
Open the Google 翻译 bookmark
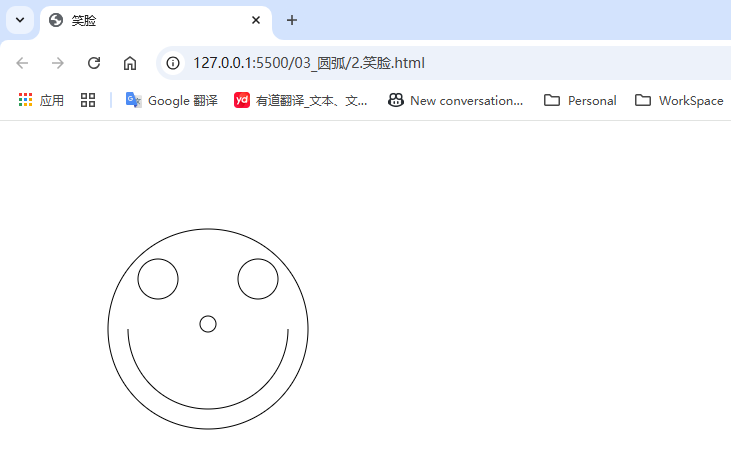(x=172, y=100)
